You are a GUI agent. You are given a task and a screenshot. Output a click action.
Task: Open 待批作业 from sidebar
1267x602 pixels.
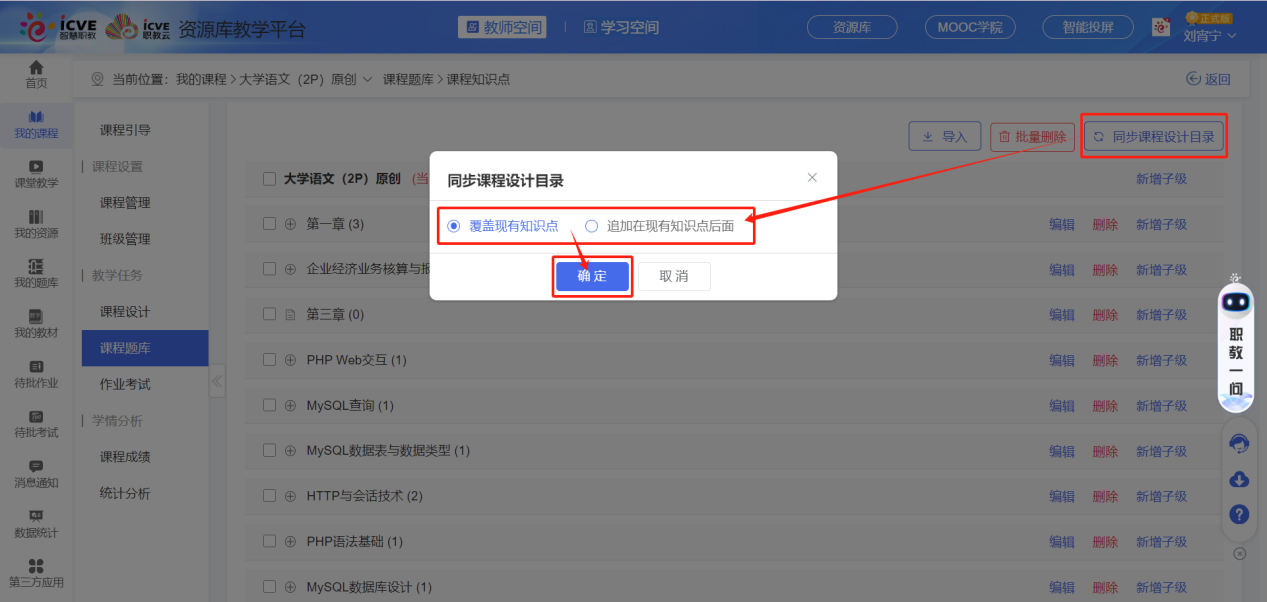pyautogui.click(x=36, y=375)
